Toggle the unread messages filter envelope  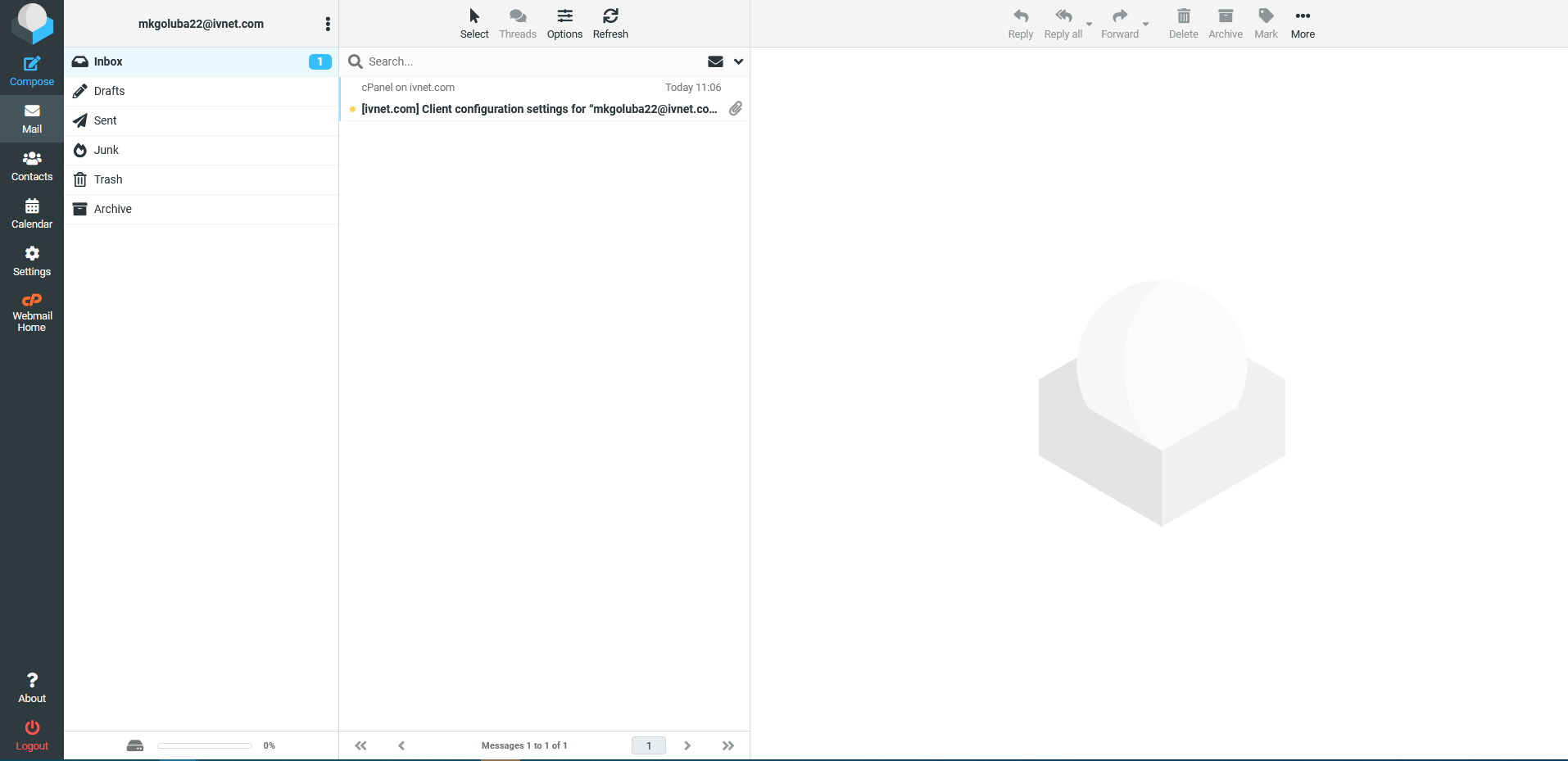click(715, 61)
